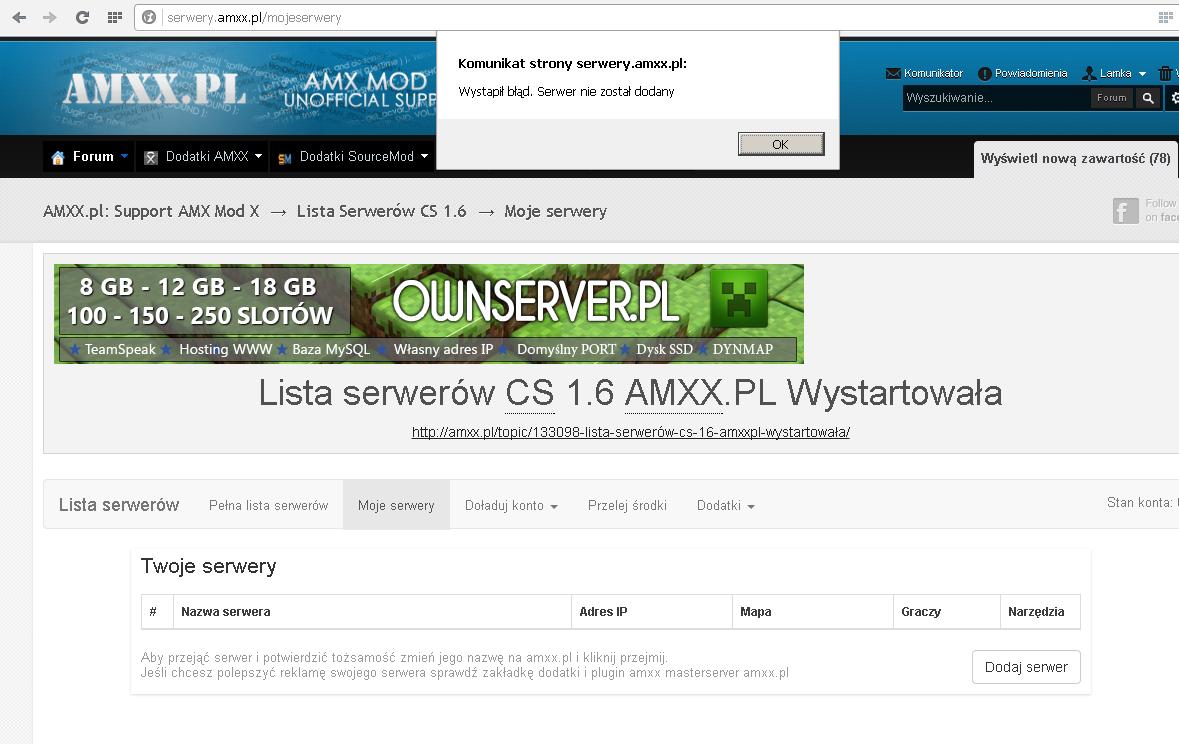Click the Twoje serwery heading
1179x744 pixels.
tap(208, 566)
